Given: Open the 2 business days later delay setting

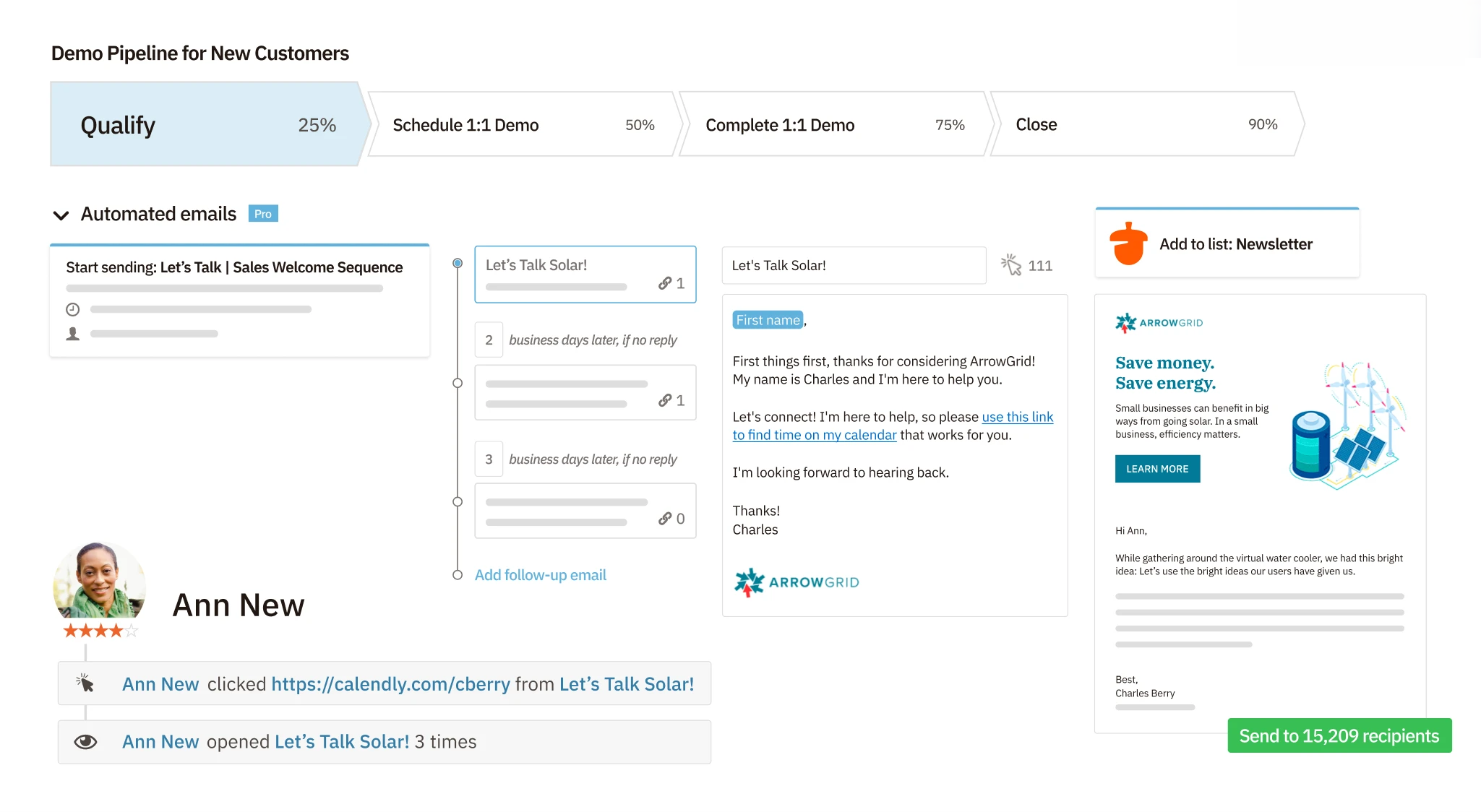Looking at the screenshot, I should point(489,339).
